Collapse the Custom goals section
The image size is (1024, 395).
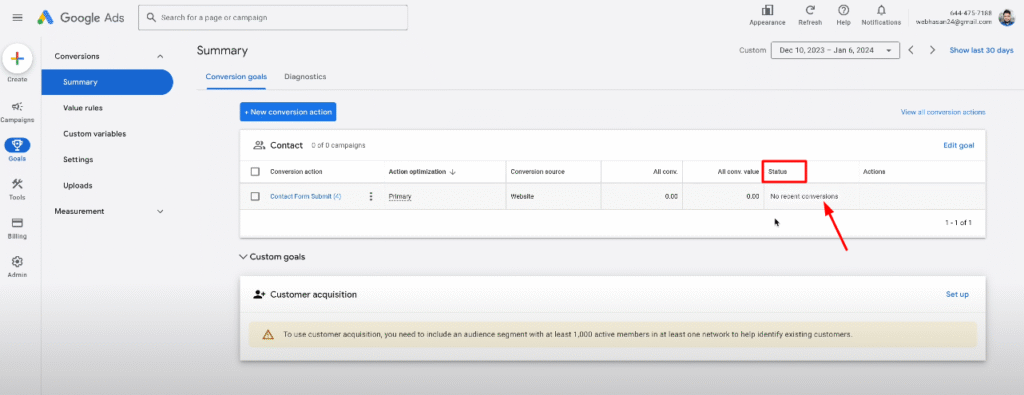pyautogui.click(x=244, y=257)
